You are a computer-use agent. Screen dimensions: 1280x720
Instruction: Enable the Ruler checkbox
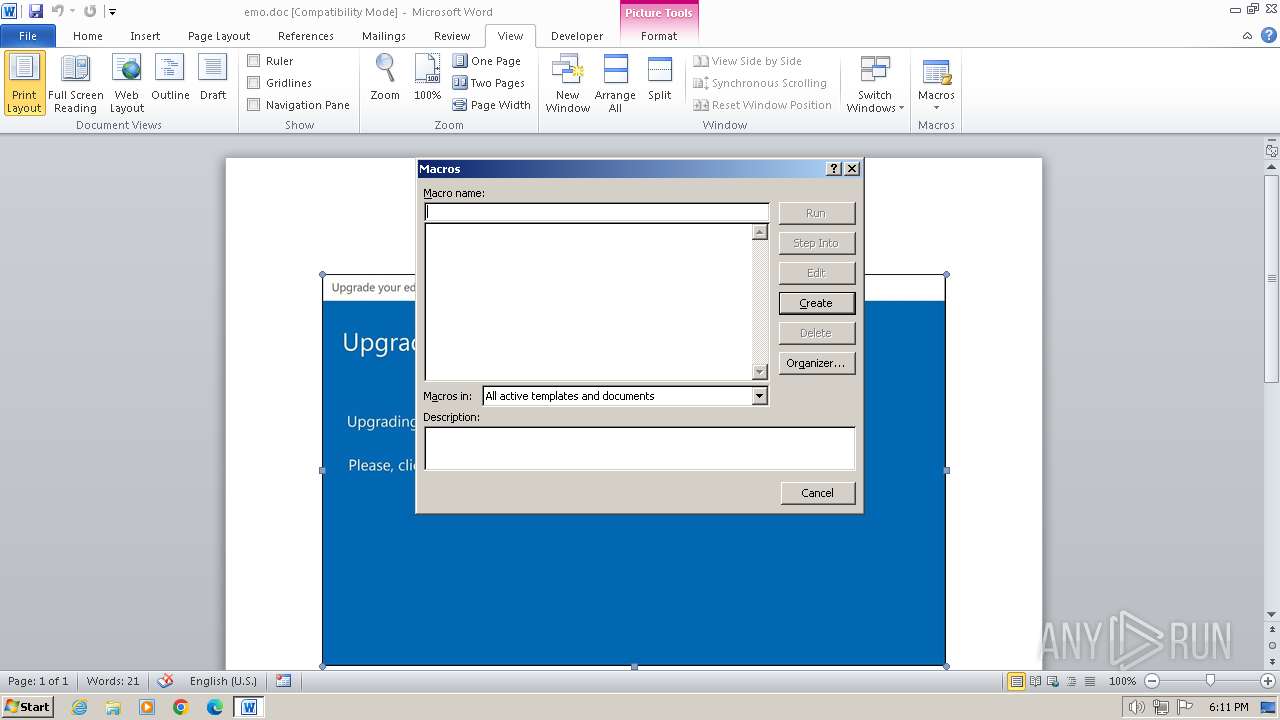point(254,61)
